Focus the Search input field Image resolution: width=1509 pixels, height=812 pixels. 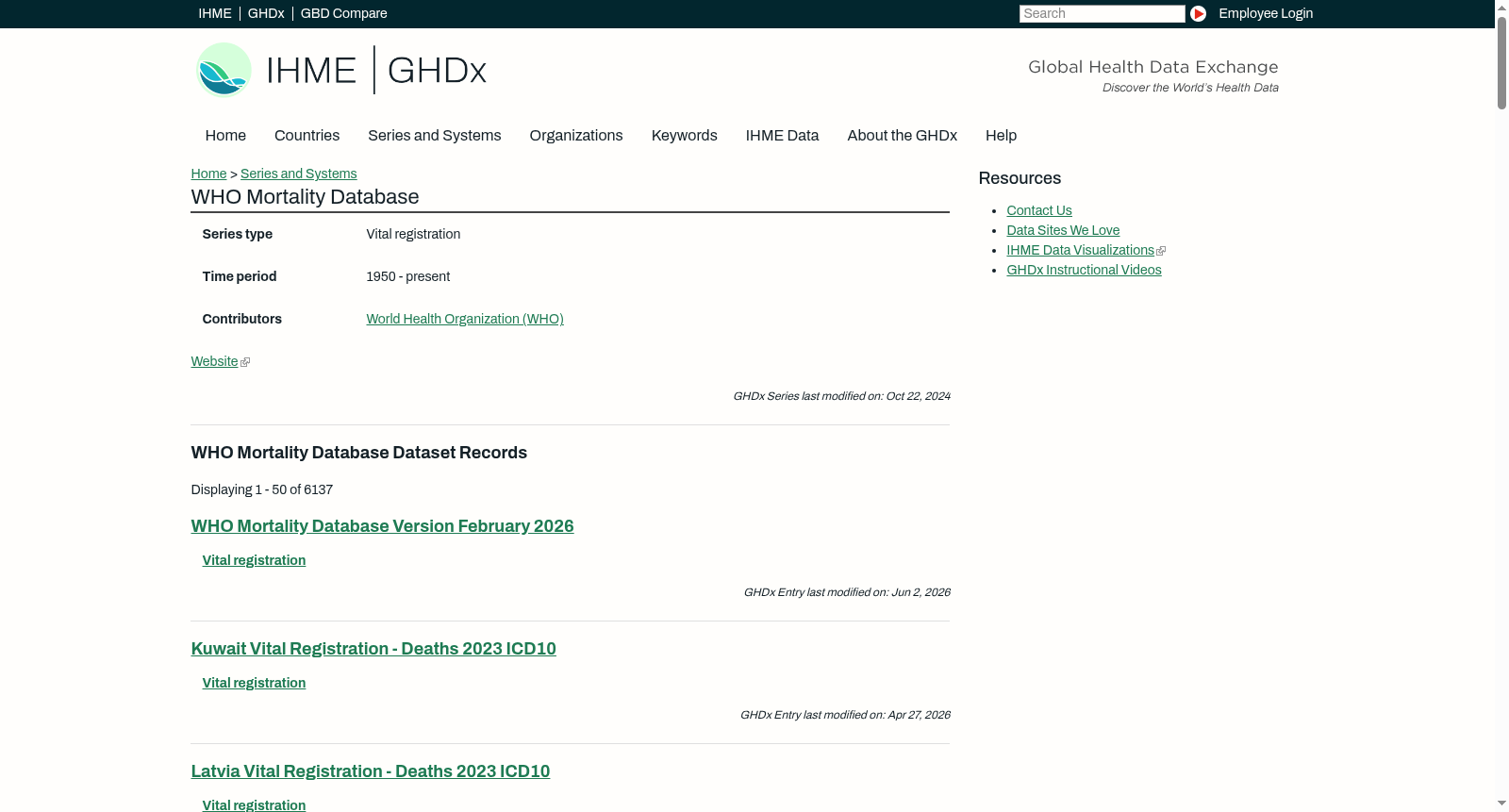(x=1102, y=13)
